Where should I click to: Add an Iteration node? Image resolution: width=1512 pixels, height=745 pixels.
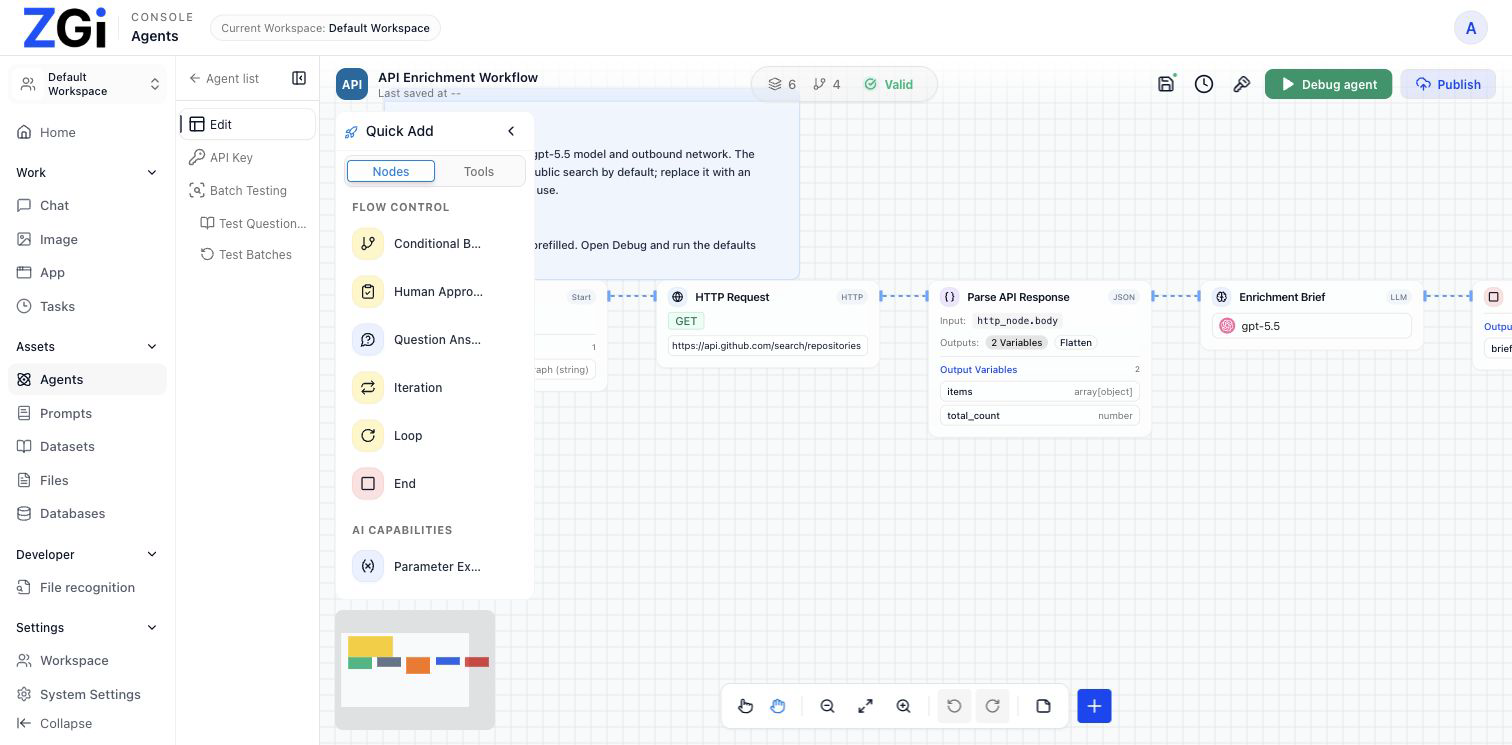tap(435, 388)
